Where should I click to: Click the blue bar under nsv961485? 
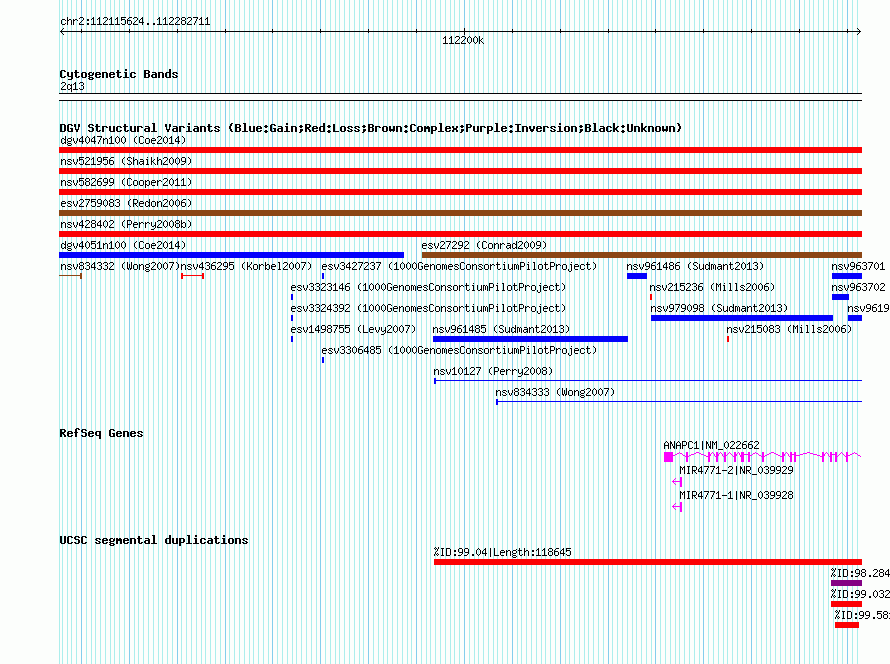coord(530,339)
